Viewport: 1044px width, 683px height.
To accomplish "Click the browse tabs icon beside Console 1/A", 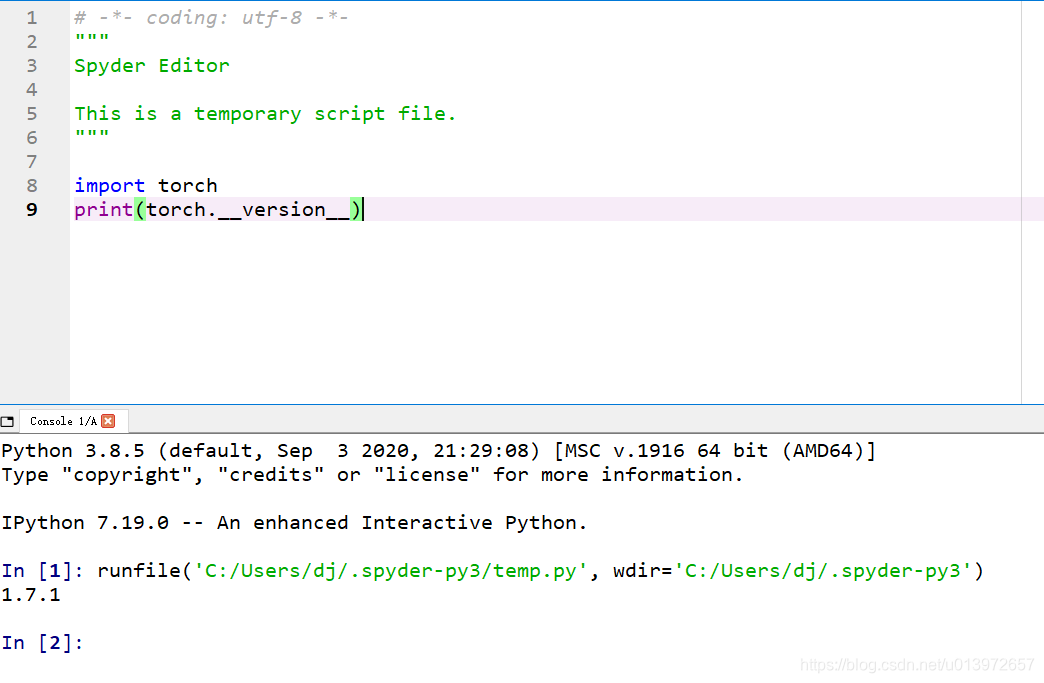I will point(7,420).
